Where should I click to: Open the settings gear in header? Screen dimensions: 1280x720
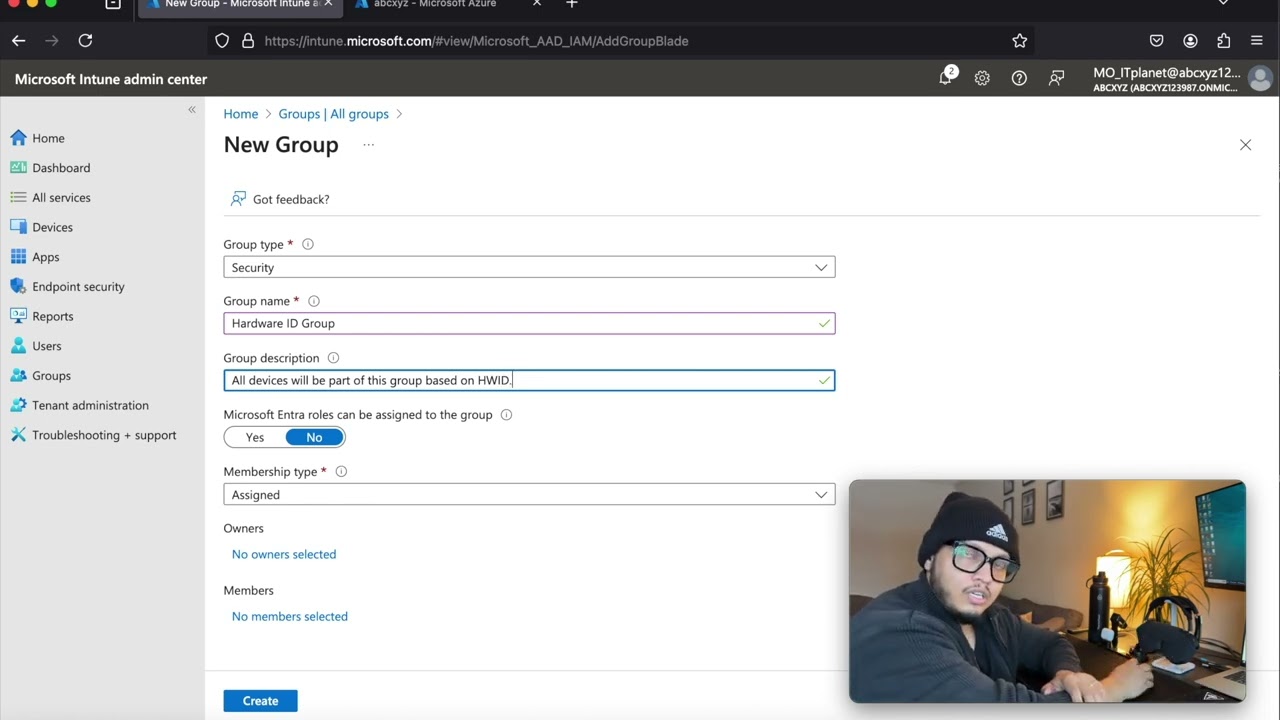tap(982, 78)
